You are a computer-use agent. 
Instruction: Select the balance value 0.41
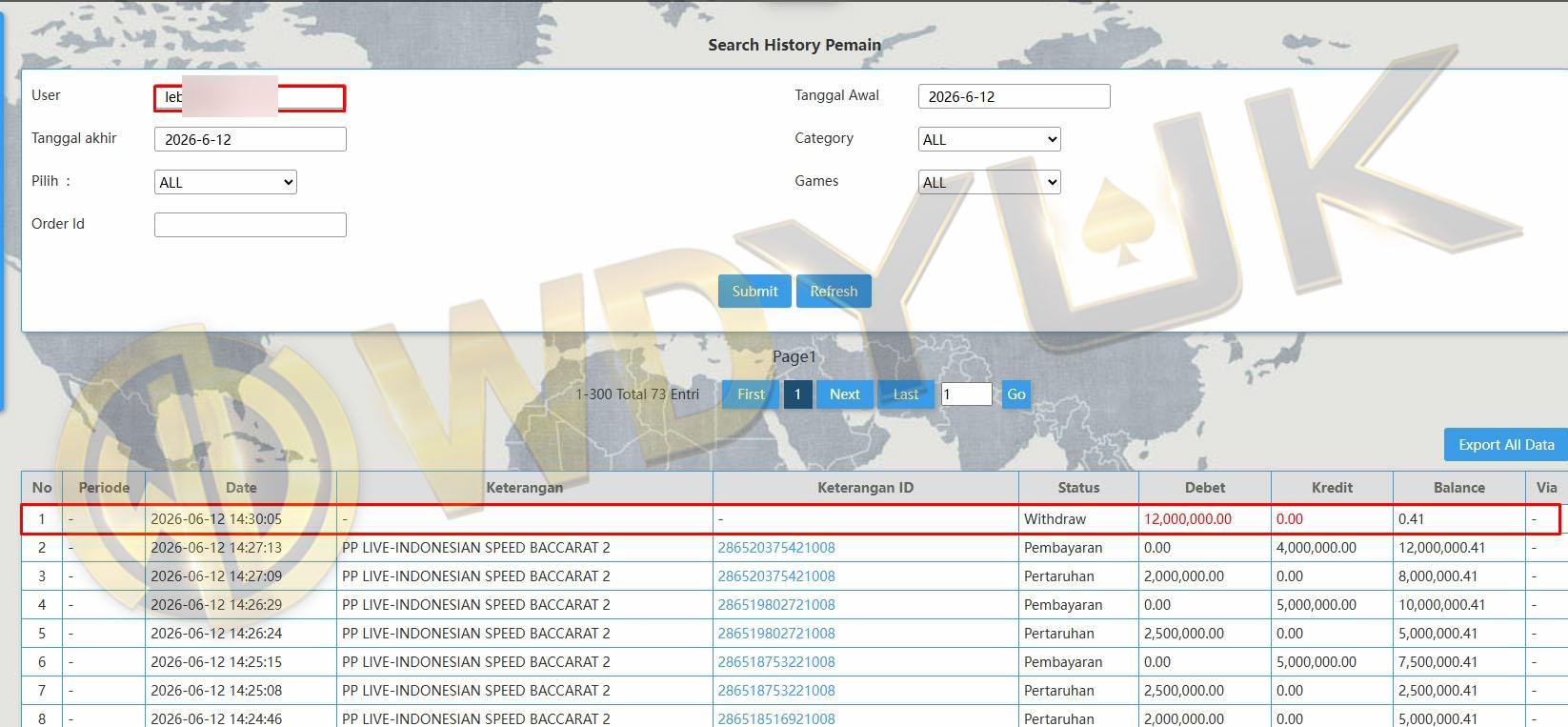1411,519
